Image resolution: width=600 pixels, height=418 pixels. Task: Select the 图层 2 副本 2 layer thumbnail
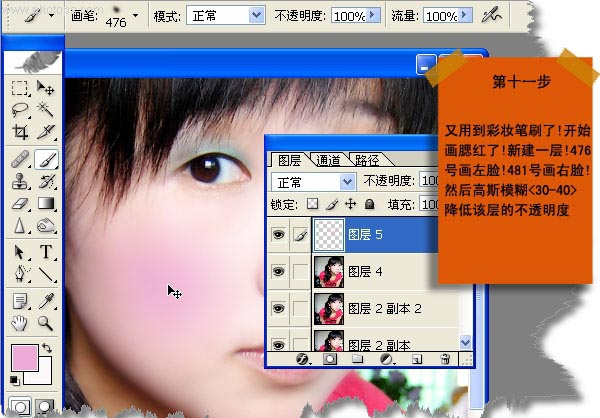(328, 306)
